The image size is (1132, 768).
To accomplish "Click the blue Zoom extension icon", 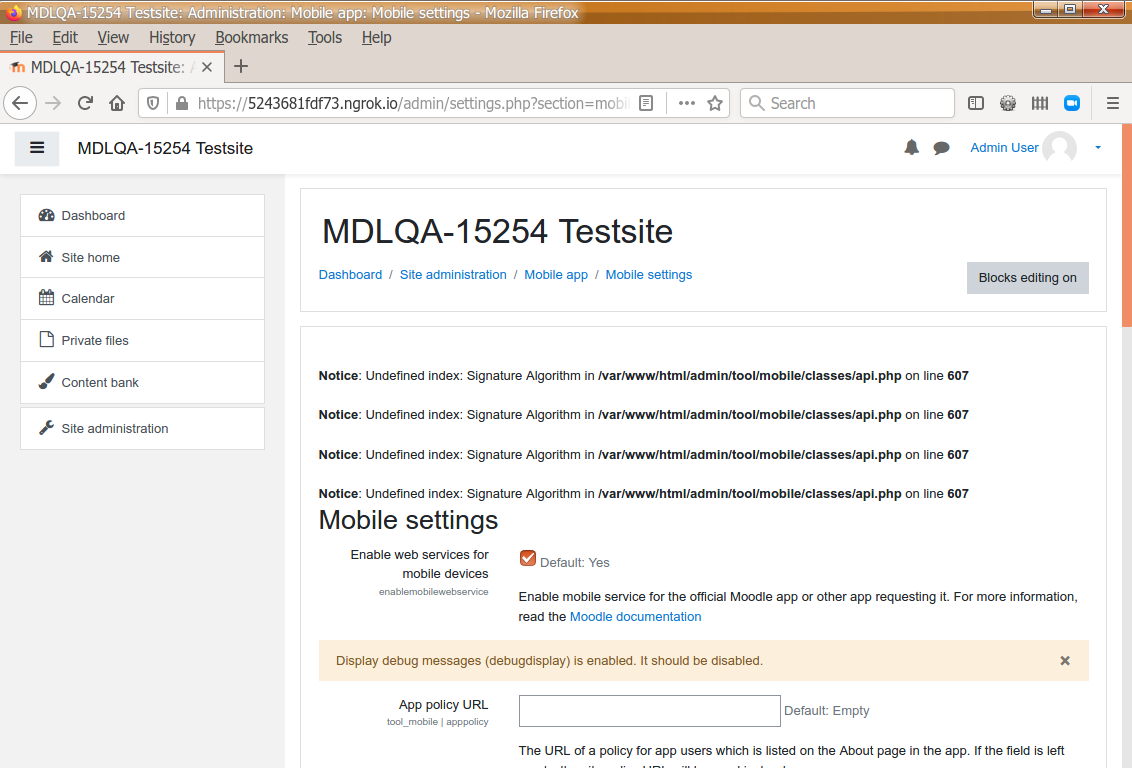I will point(1072,103).
